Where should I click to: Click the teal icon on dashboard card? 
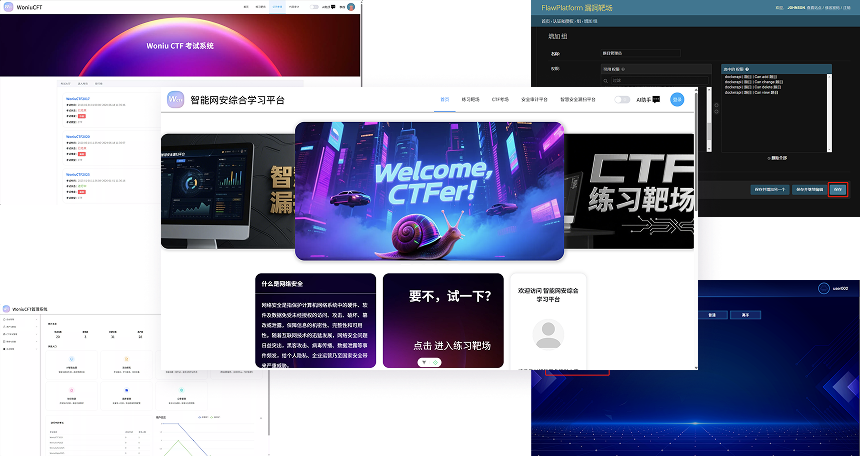182,390
